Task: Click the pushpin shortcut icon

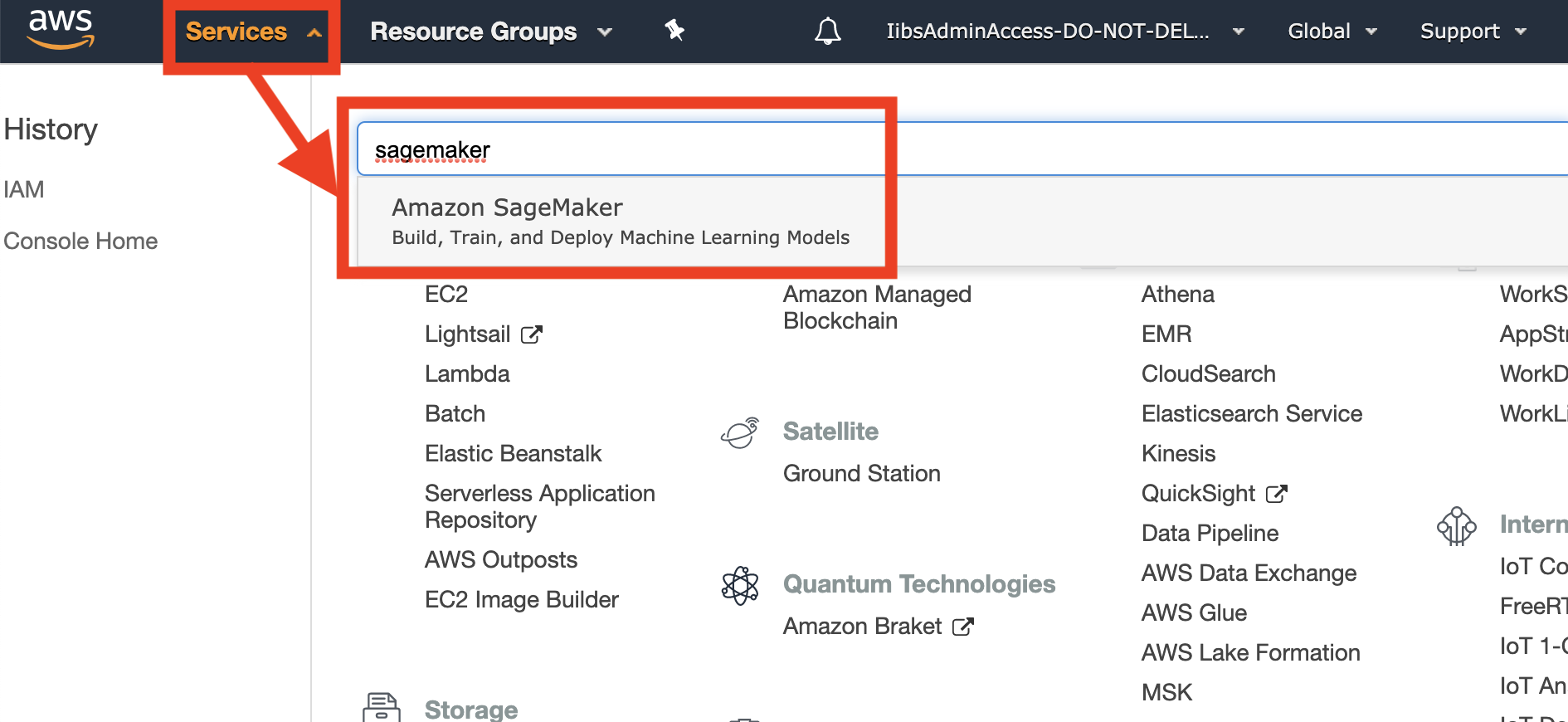Action: (x=674, y=31)
